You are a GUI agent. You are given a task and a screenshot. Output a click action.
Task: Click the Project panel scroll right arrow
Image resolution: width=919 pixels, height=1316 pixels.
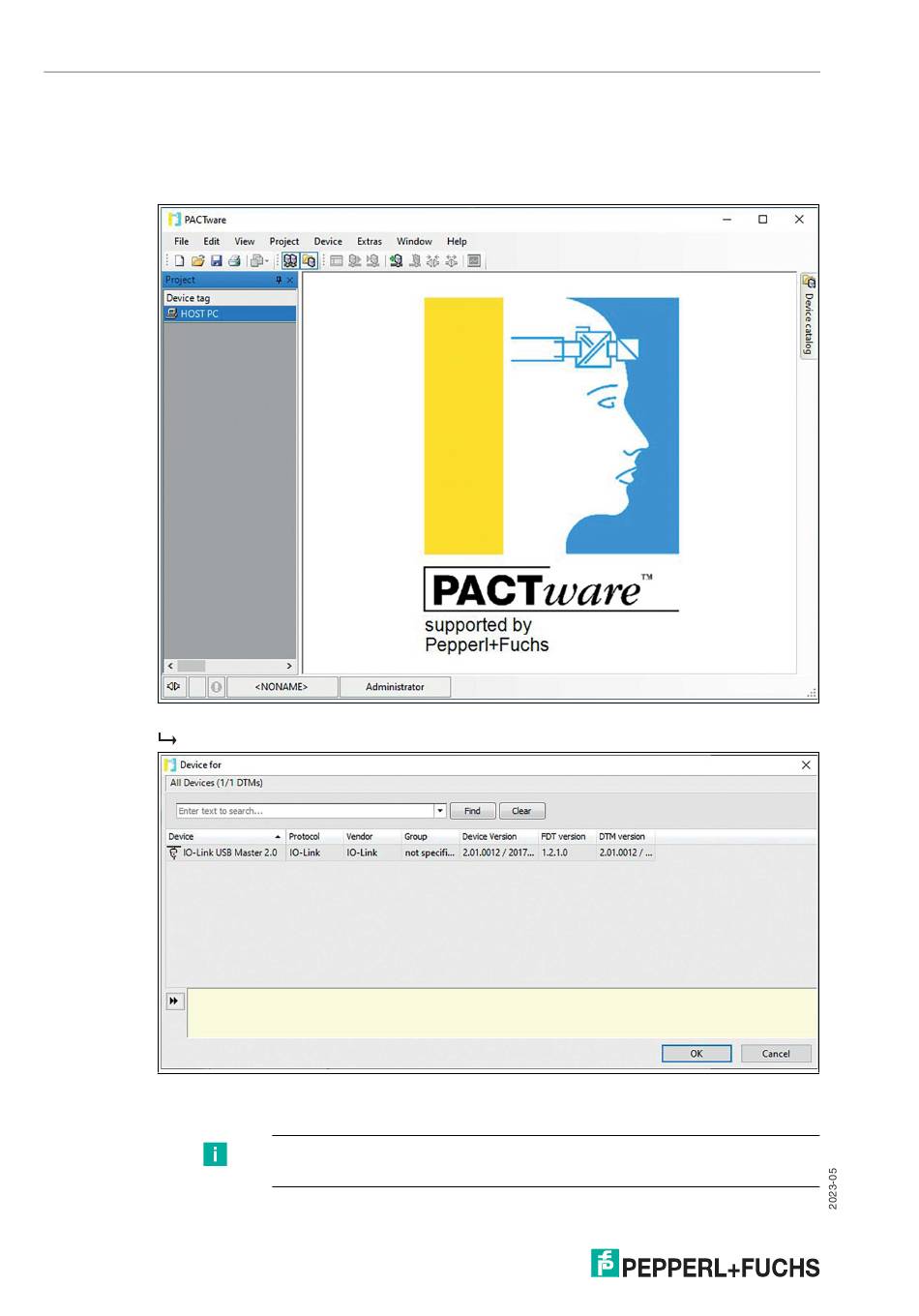click(x=288, y=666)
